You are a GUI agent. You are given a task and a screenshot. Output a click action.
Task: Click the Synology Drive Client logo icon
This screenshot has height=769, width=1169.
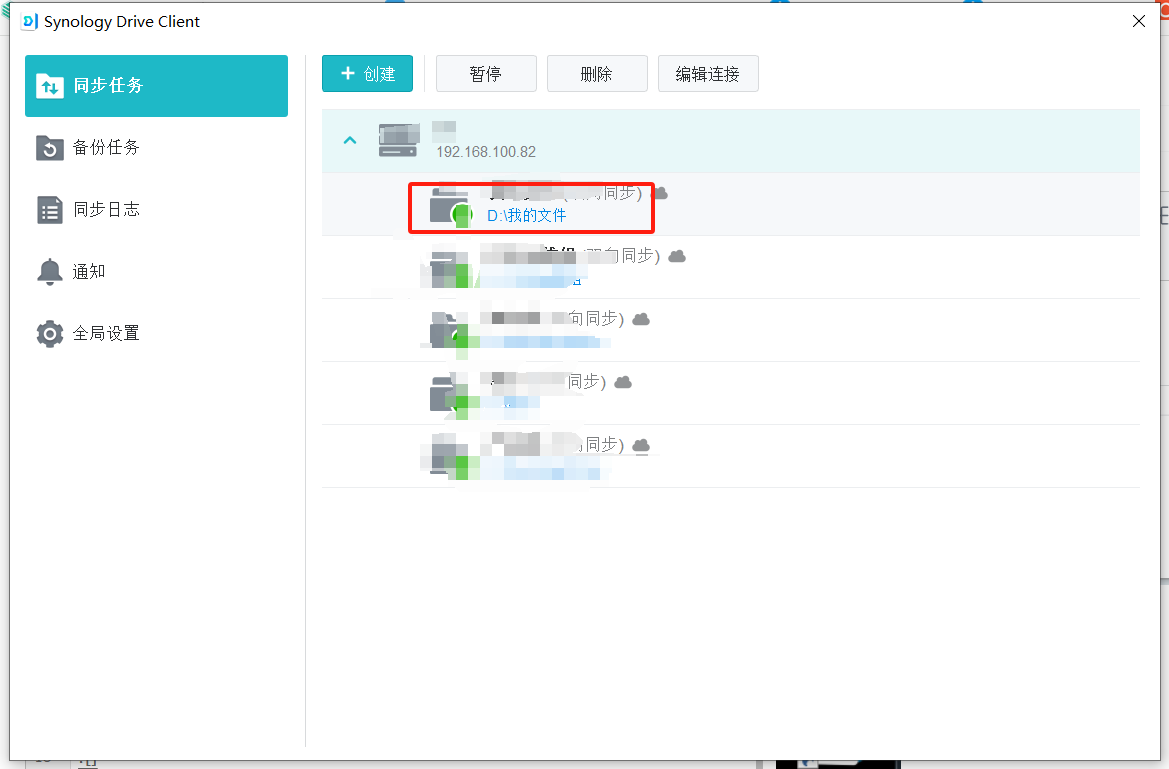[30, 22]
